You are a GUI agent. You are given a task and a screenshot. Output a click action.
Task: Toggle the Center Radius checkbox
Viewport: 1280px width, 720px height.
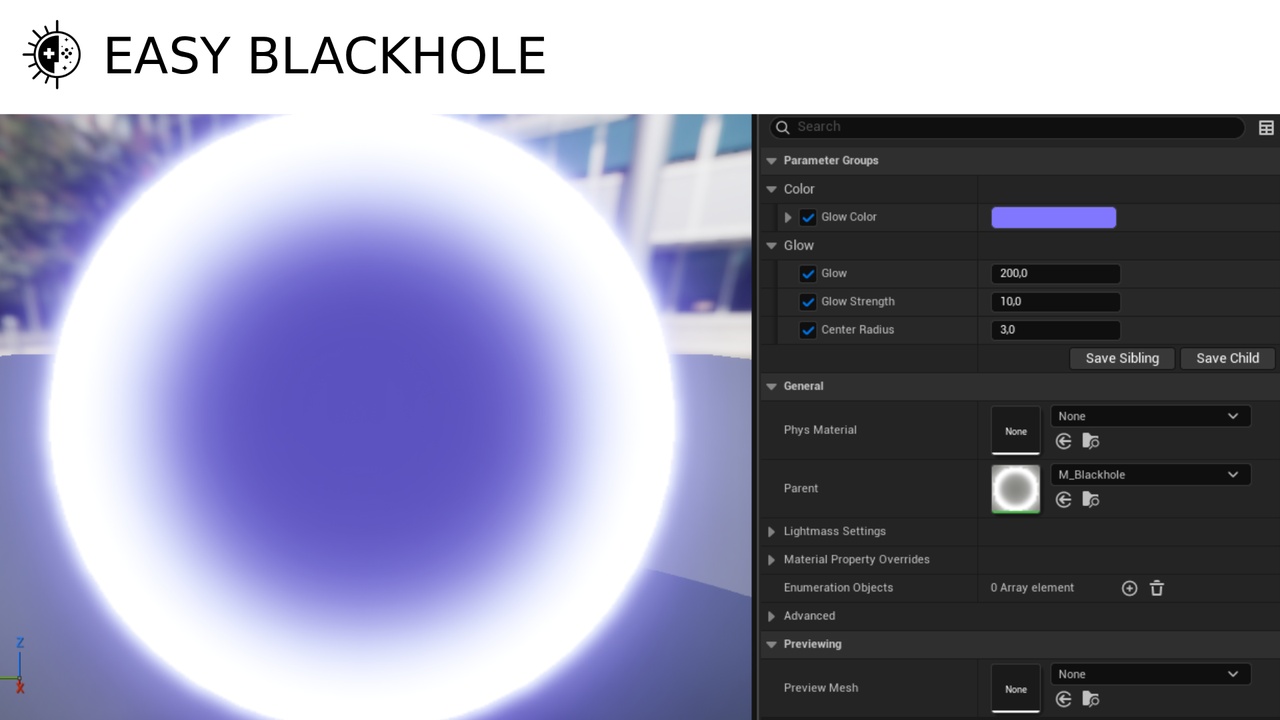tap(809, 329)
